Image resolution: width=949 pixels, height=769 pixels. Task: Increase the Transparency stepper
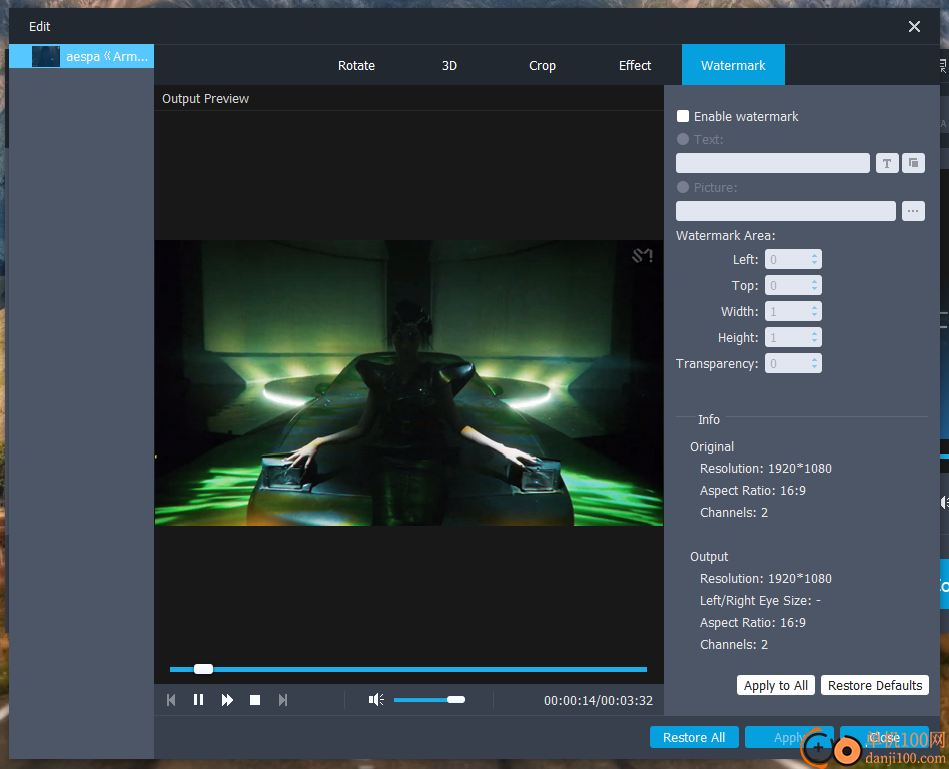(815, 359)
